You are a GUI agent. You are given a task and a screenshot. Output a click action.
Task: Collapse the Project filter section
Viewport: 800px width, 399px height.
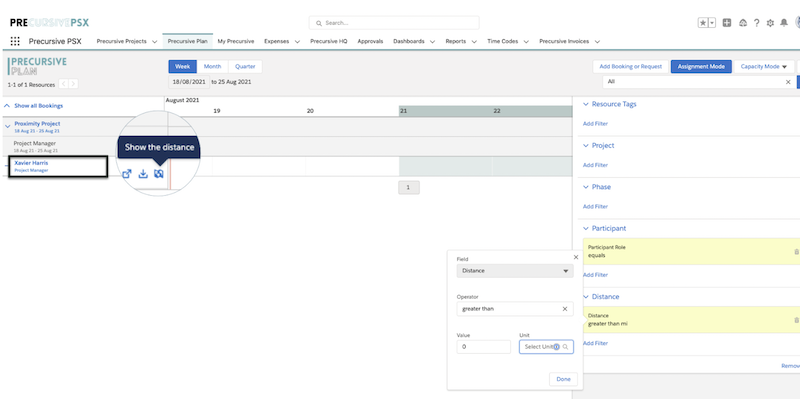click(586, 145)
